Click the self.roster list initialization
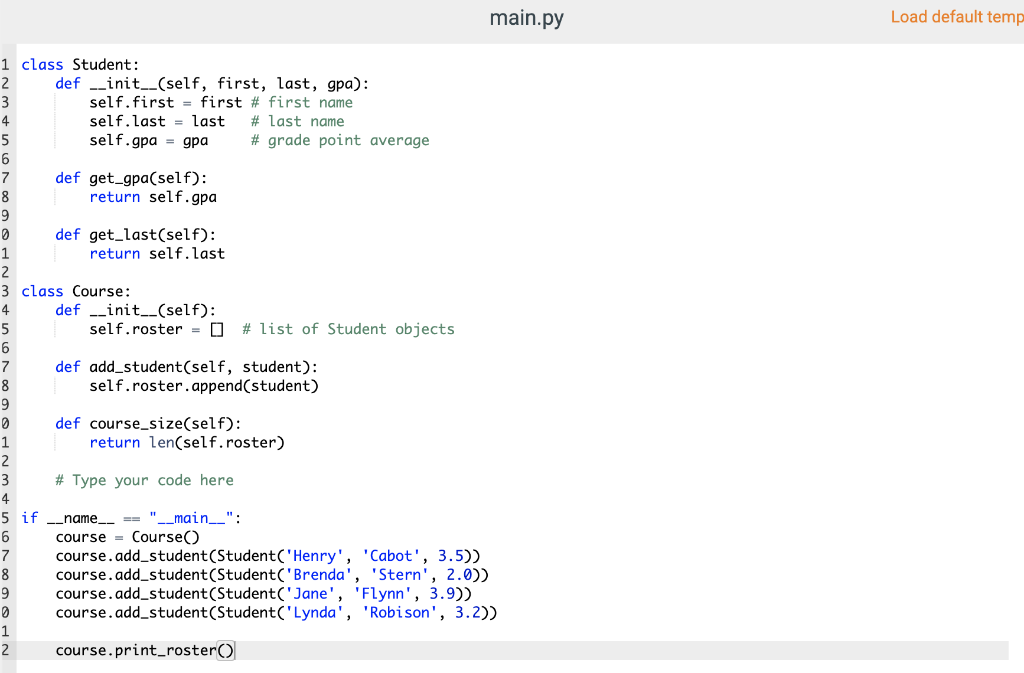Viewport: 1024px width, 673px height. [x=152, y=328]
